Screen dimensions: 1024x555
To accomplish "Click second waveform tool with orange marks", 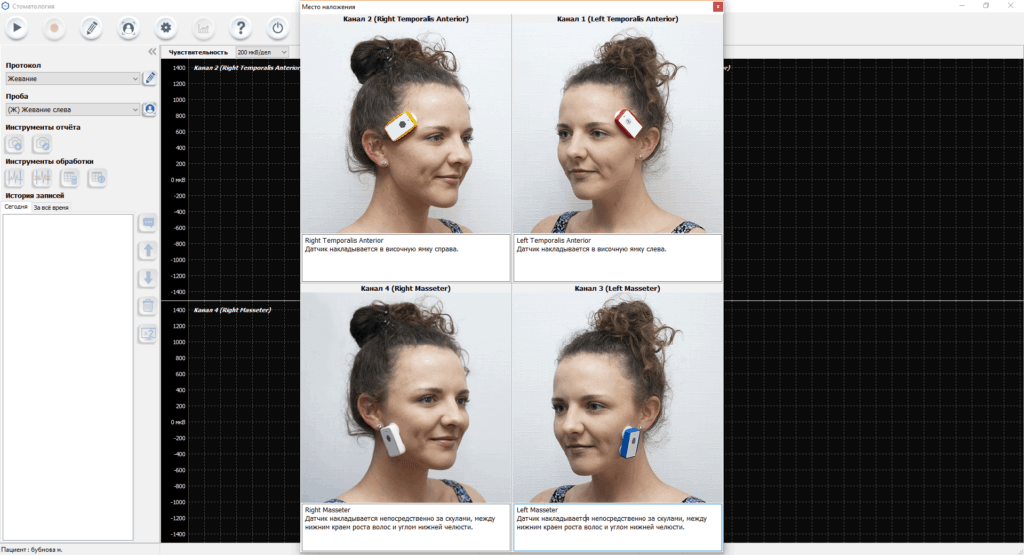I will pyautogui.click(x=42, y=178).
